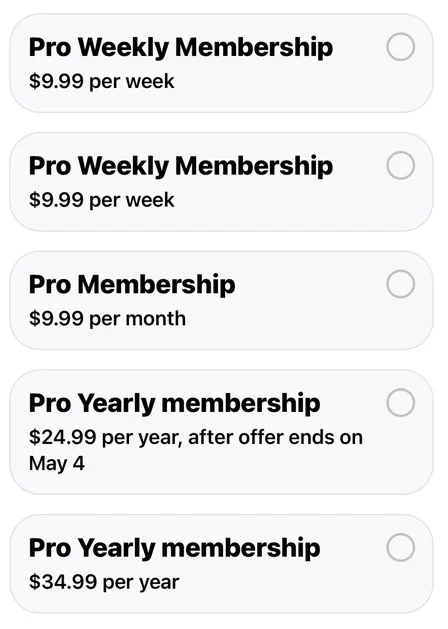Choose the uppermost weekly membership card
Image resolution: width=448 pixels, height=629 pixels.
click(221, 63)
